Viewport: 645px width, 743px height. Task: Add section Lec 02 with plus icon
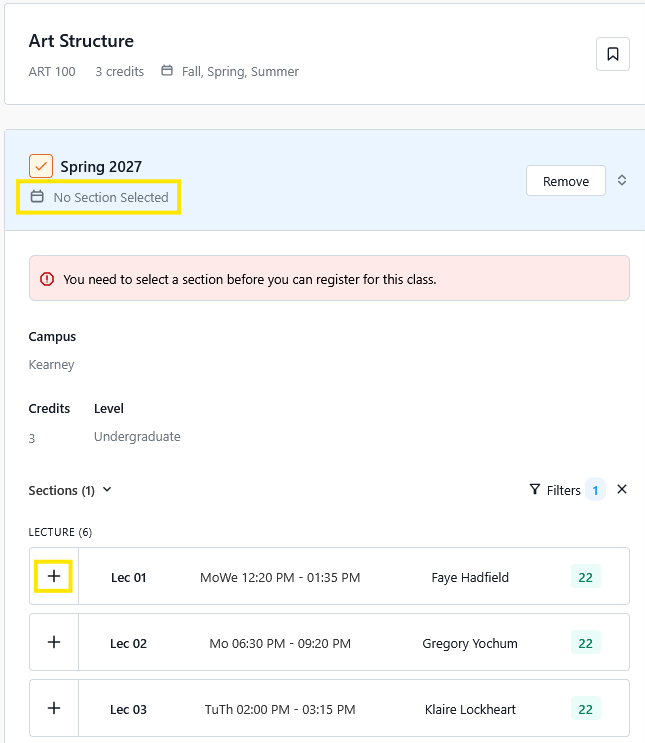pyautogui.click(x=54, y=642)
